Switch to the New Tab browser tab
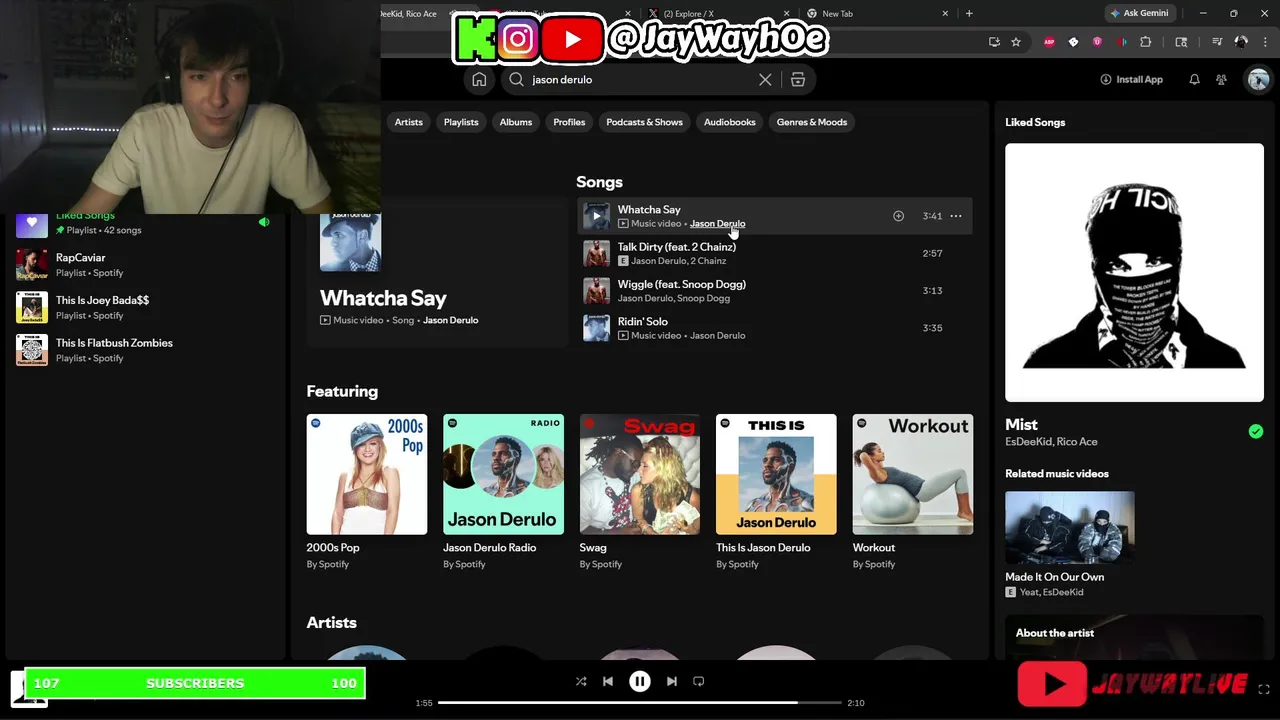This screenshot has height=720, width=1280. pyautogui.click(x=876, y=14)
